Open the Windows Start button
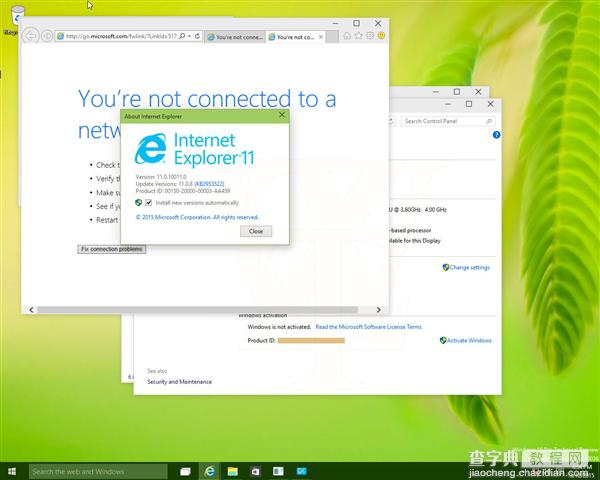The height and width of the screenshot is (480, 600). point(11,471)
